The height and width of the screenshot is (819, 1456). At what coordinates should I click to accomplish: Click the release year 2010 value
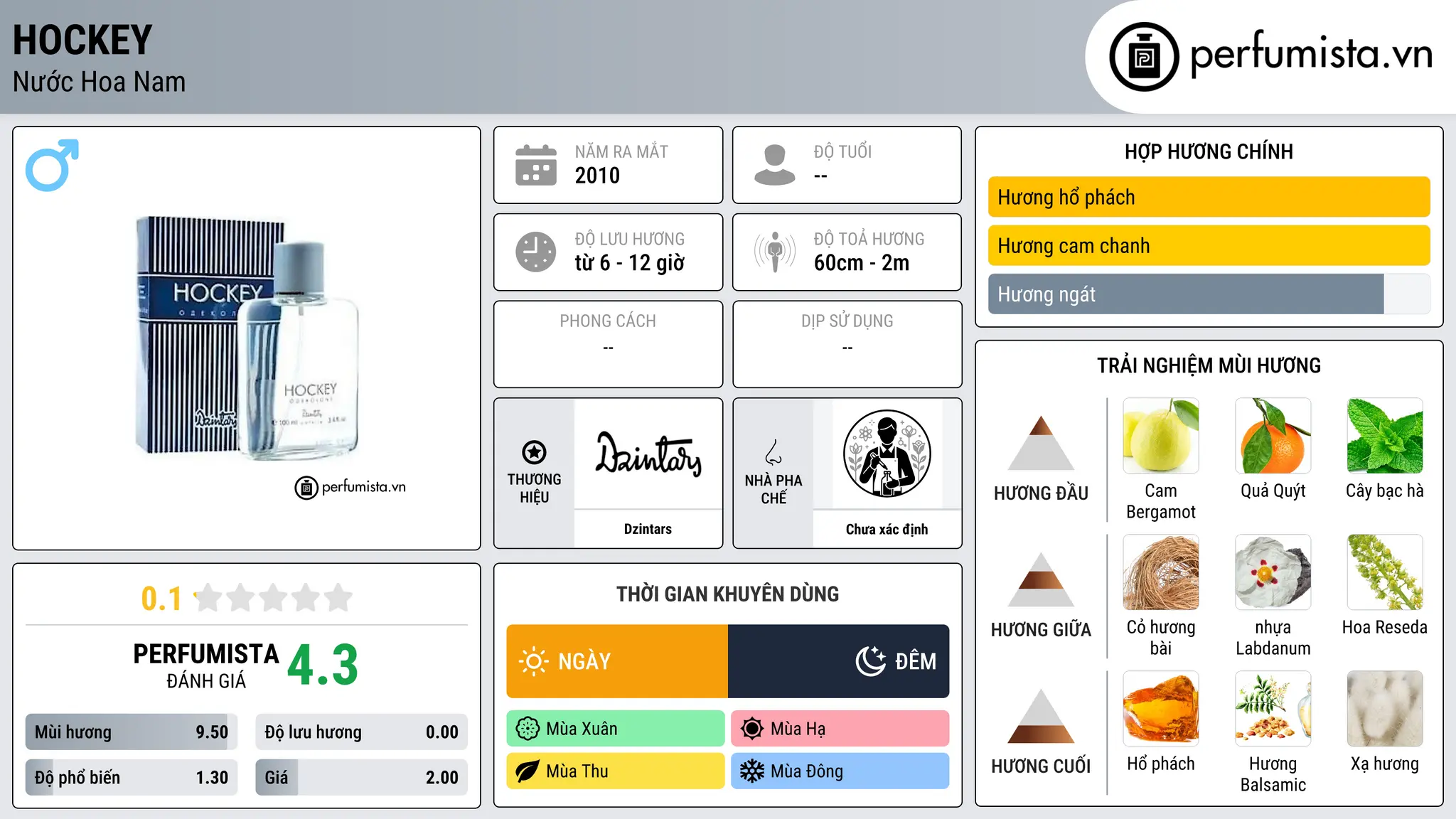(597, 176)
